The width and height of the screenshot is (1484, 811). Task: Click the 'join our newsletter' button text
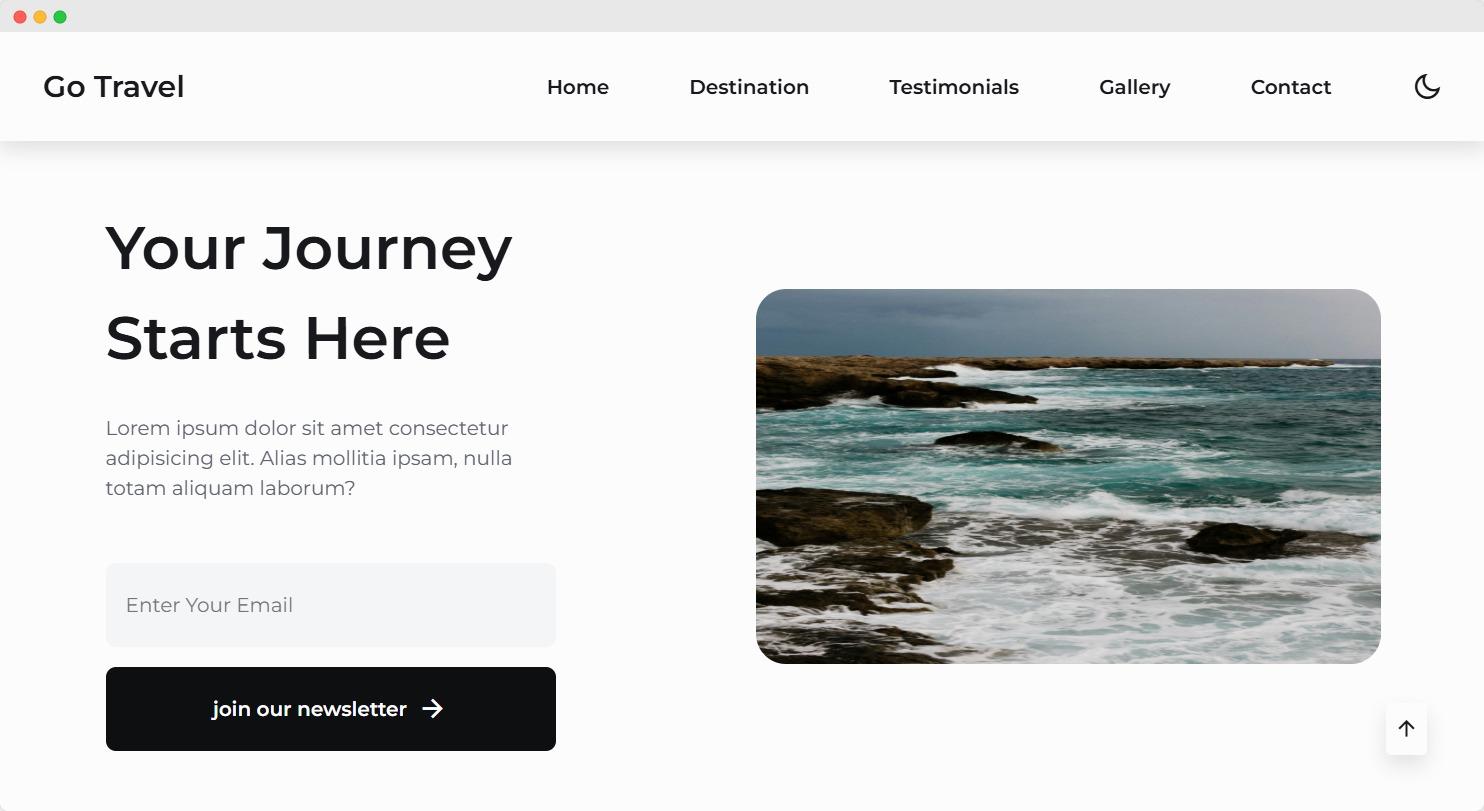click(309, 709)
